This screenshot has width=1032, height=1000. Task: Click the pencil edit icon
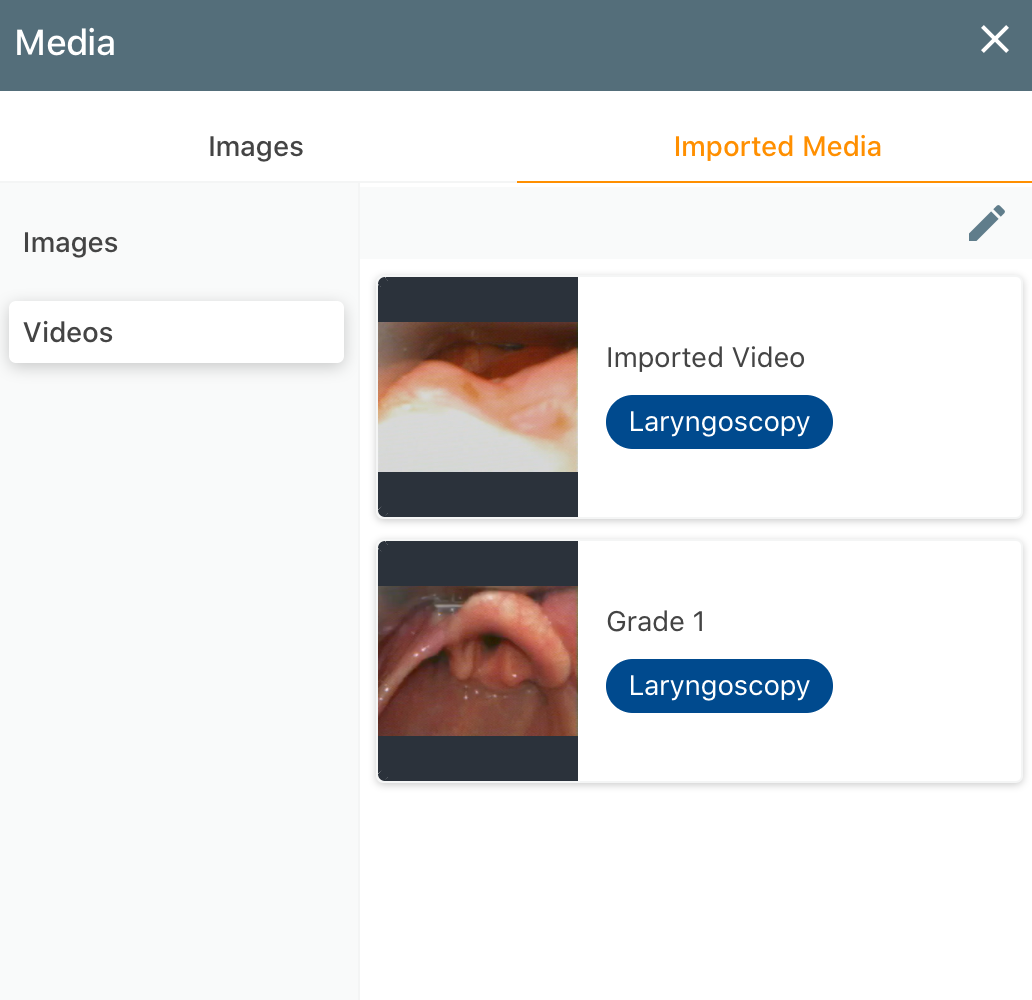click(987, 223)
